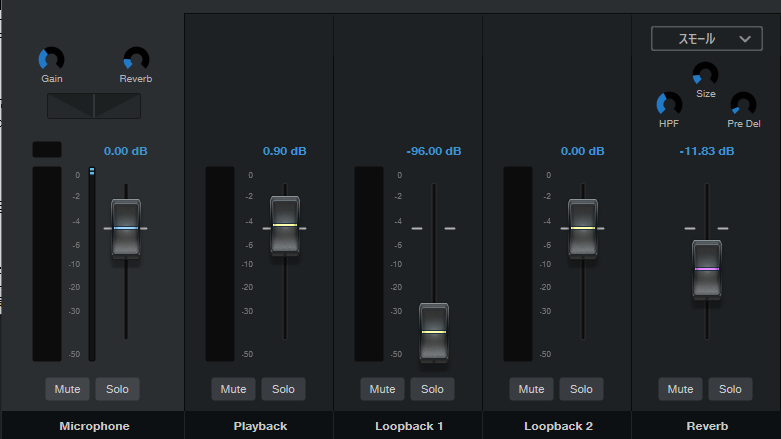Click the Microphone fader handle

point(126,228)
